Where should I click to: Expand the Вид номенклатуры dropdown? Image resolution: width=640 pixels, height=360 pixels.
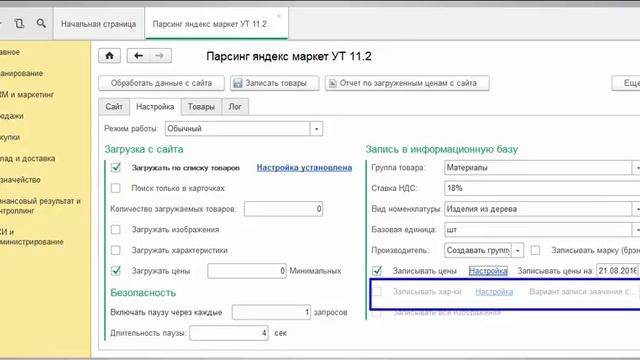pos(636,209)
